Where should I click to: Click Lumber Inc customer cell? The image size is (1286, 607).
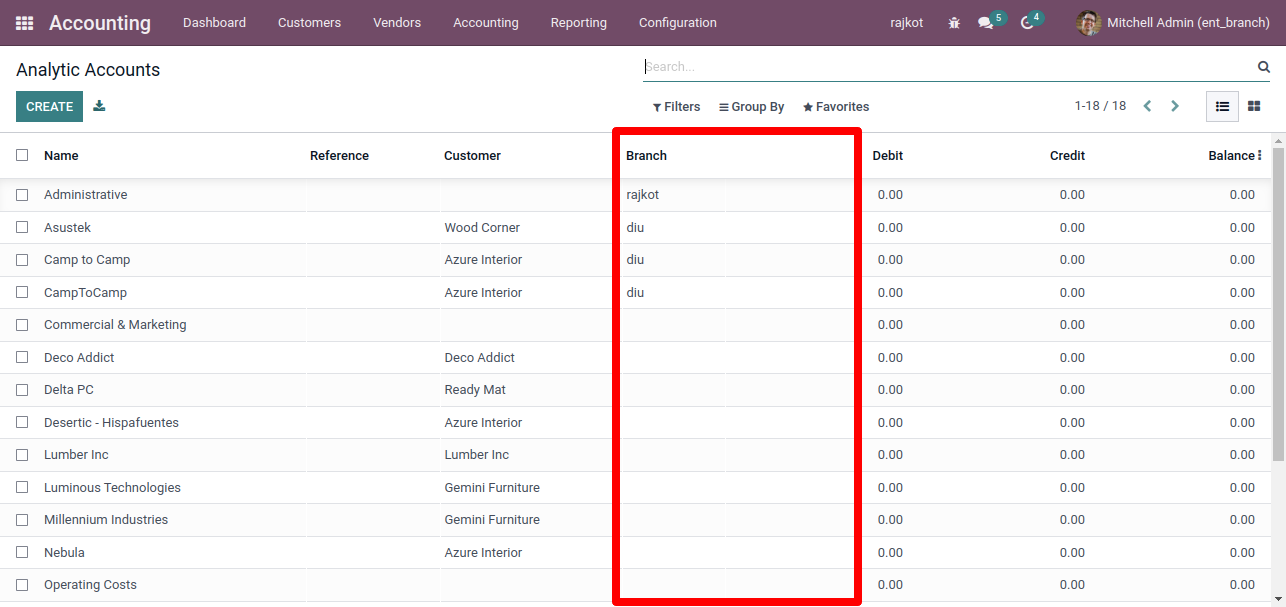click(x=477, y=455)
